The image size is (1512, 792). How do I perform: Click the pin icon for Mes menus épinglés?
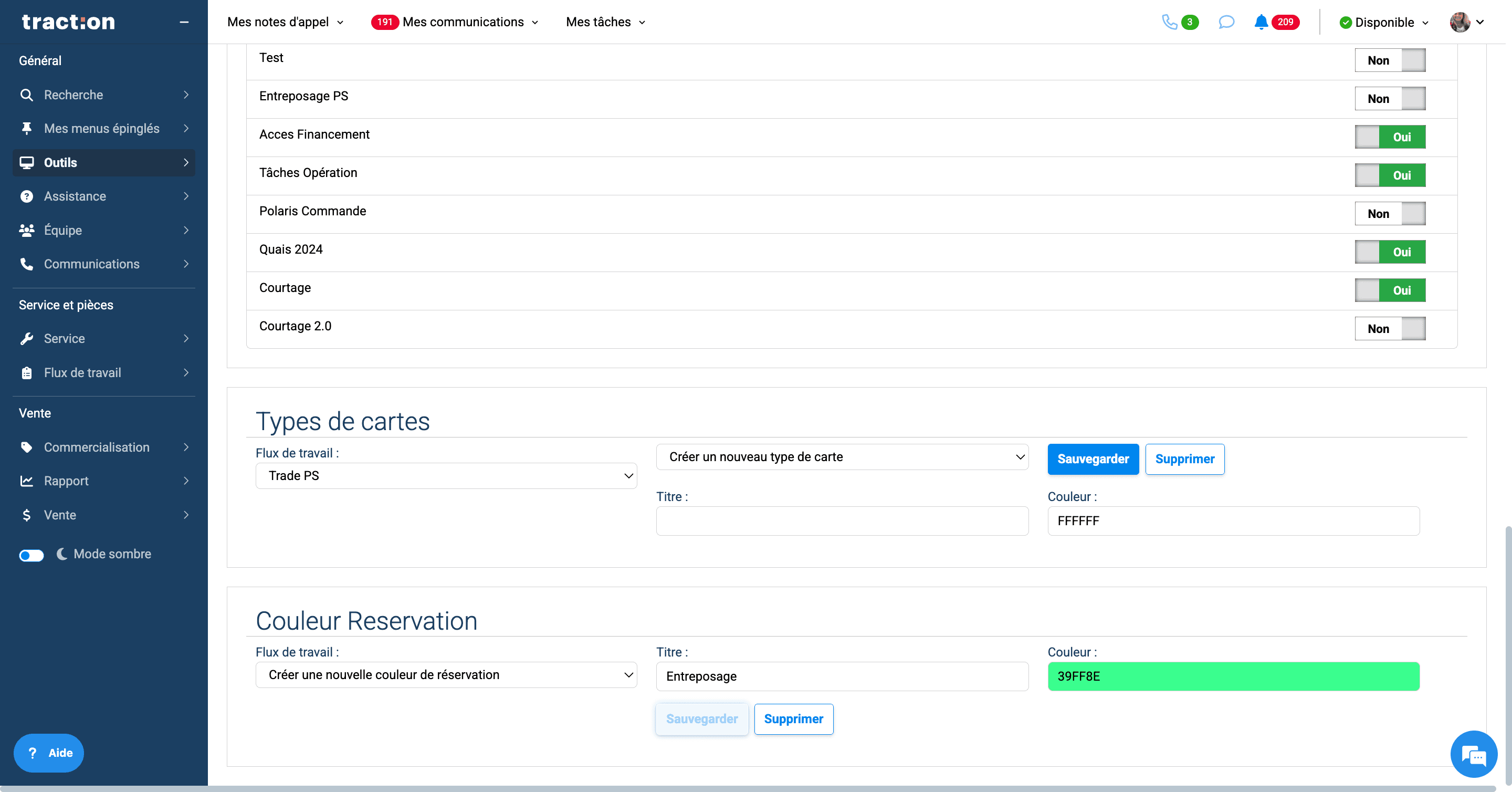pyautogui.click(x=26, y=129)
